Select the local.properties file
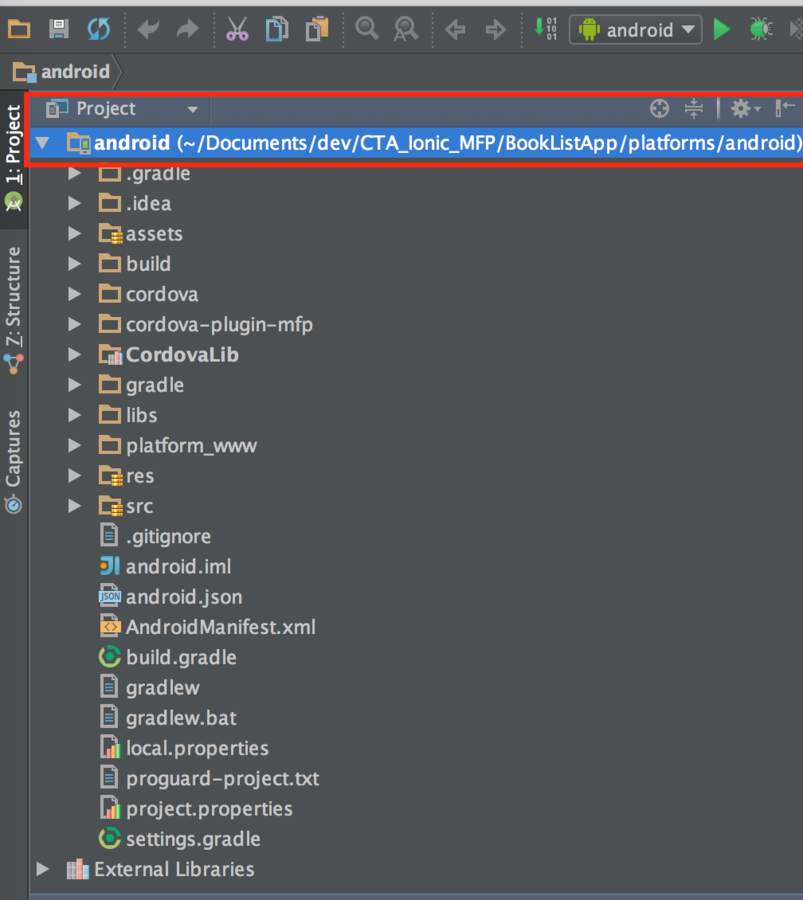The width and height of the screenshot is (803, 900). tap(197, 748)
